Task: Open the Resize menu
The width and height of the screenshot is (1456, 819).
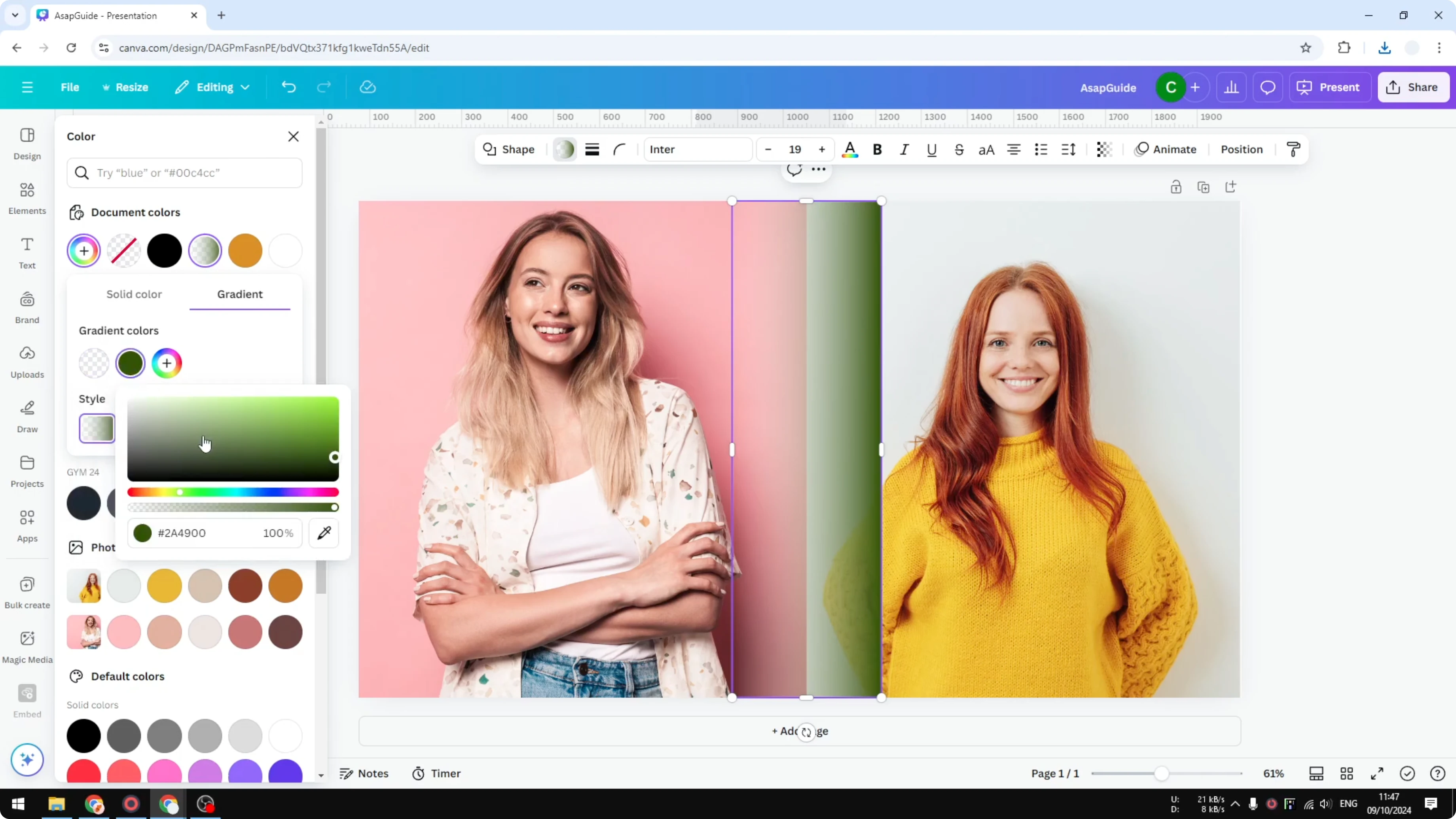Action: pyautogui.click(x=125, y=87)
